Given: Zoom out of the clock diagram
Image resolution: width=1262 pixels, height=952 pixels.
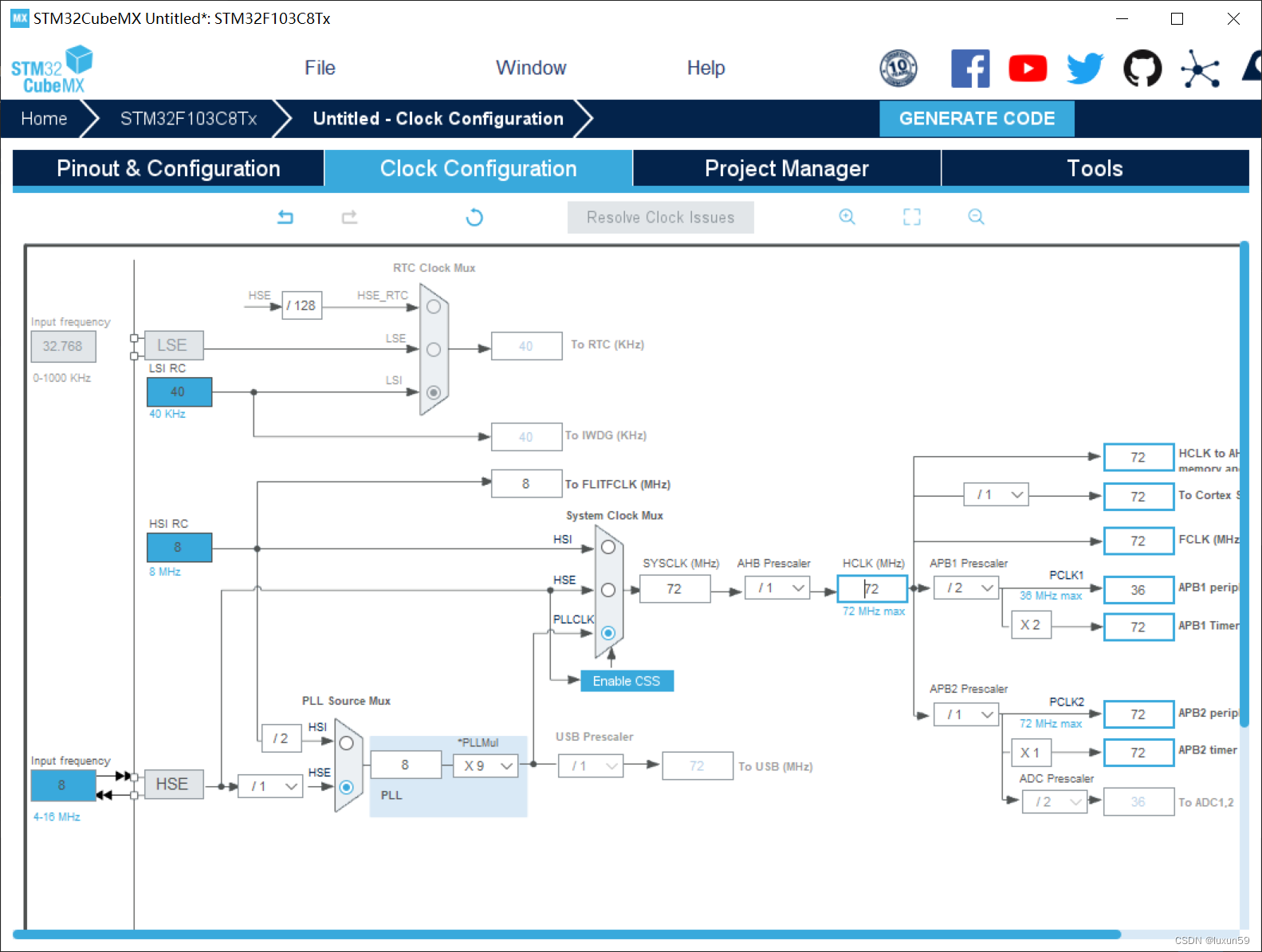Looking at the screenshot, I should (977, 217).
